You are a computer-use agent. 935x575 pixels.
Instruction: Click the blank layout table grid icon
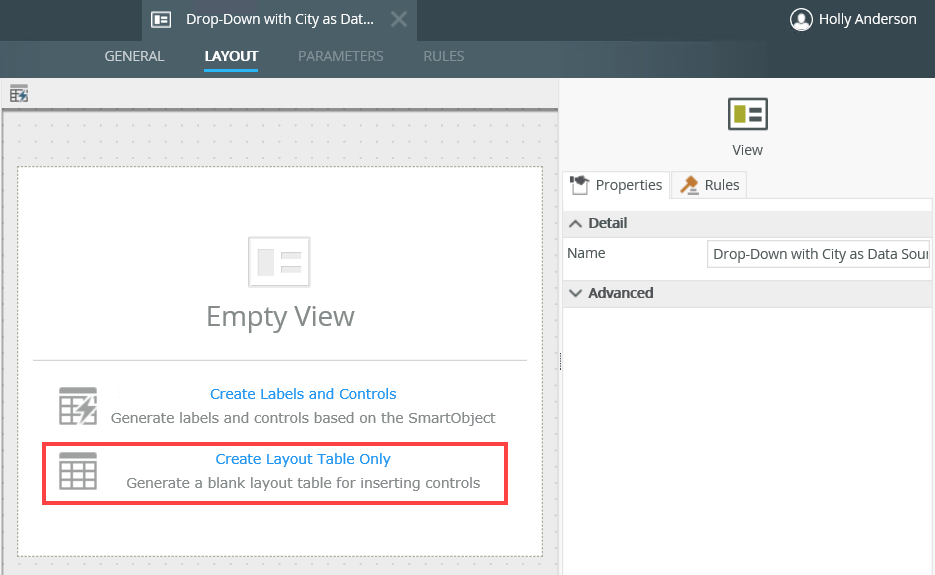click(x=78, y=471)
